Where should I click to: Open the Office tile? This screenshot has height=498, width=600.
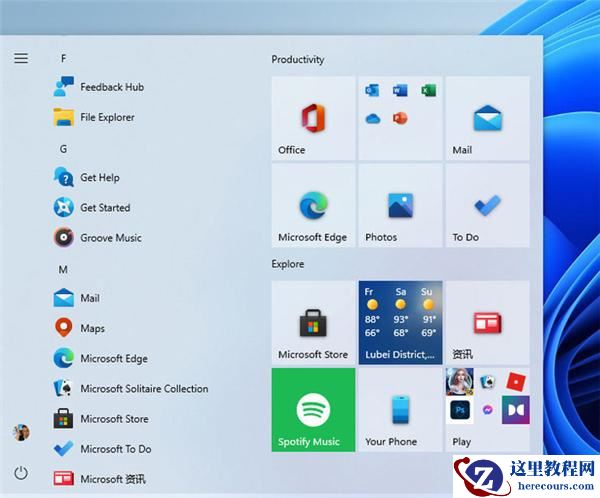click(313, 118)
